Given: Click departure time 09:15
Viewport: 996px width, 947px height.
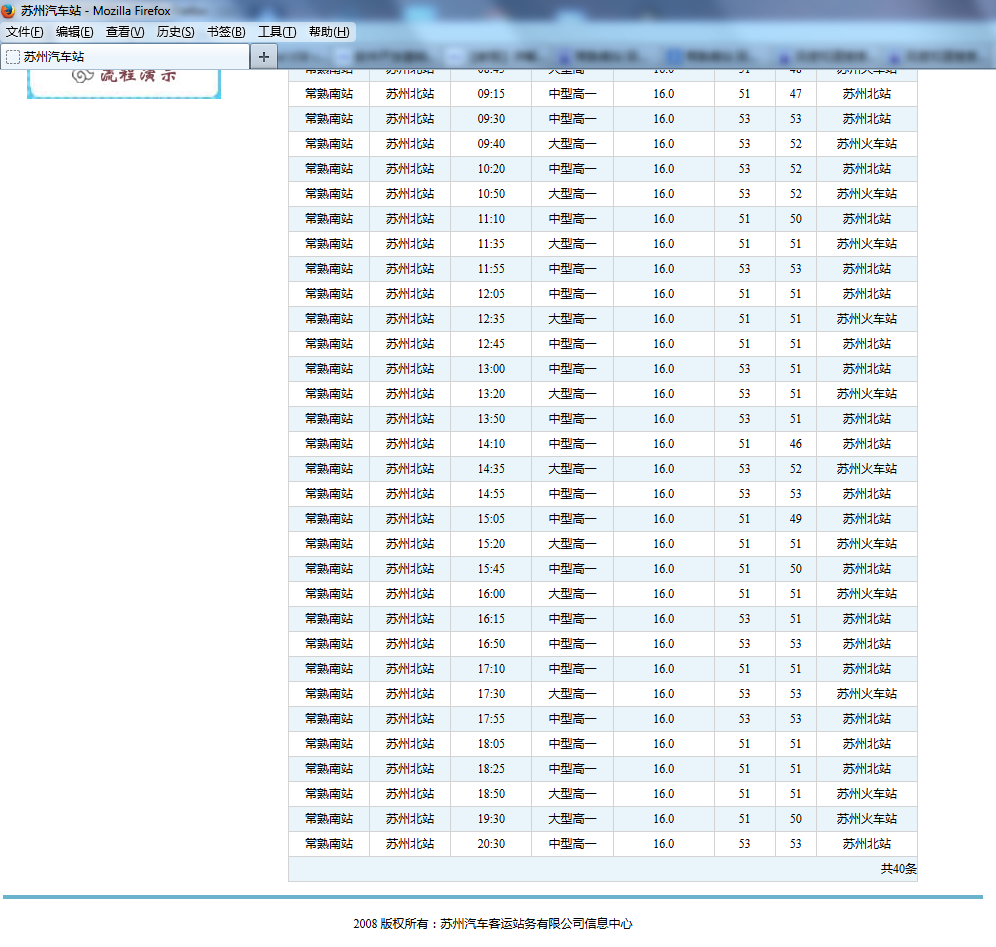Looking at the screenshot, I should pyautogui.click(x=491, y=94).
